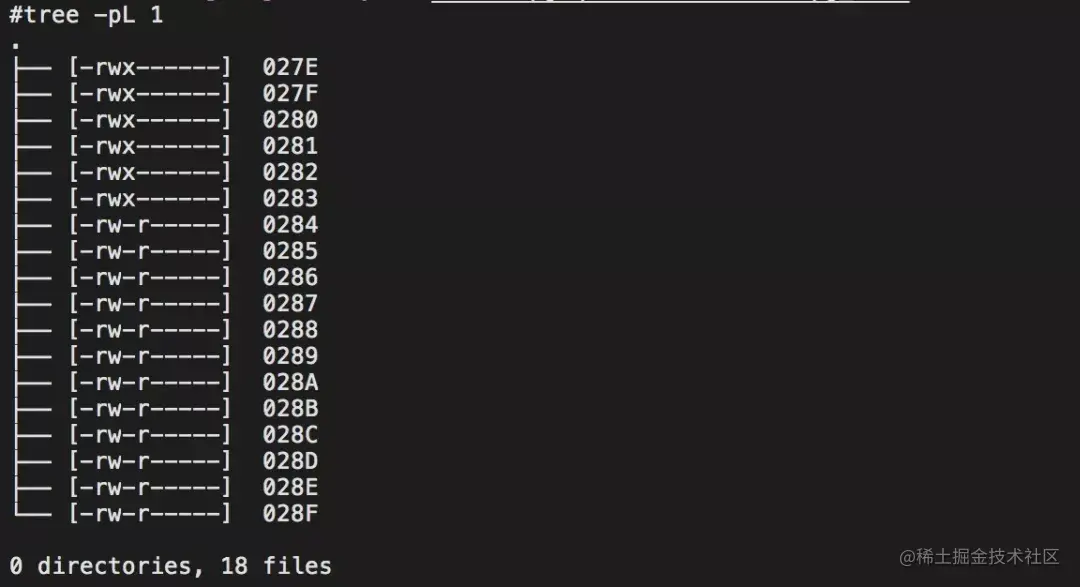Select file 028D in the listing
The image size is (1080, 587).
tap(290, 461)
